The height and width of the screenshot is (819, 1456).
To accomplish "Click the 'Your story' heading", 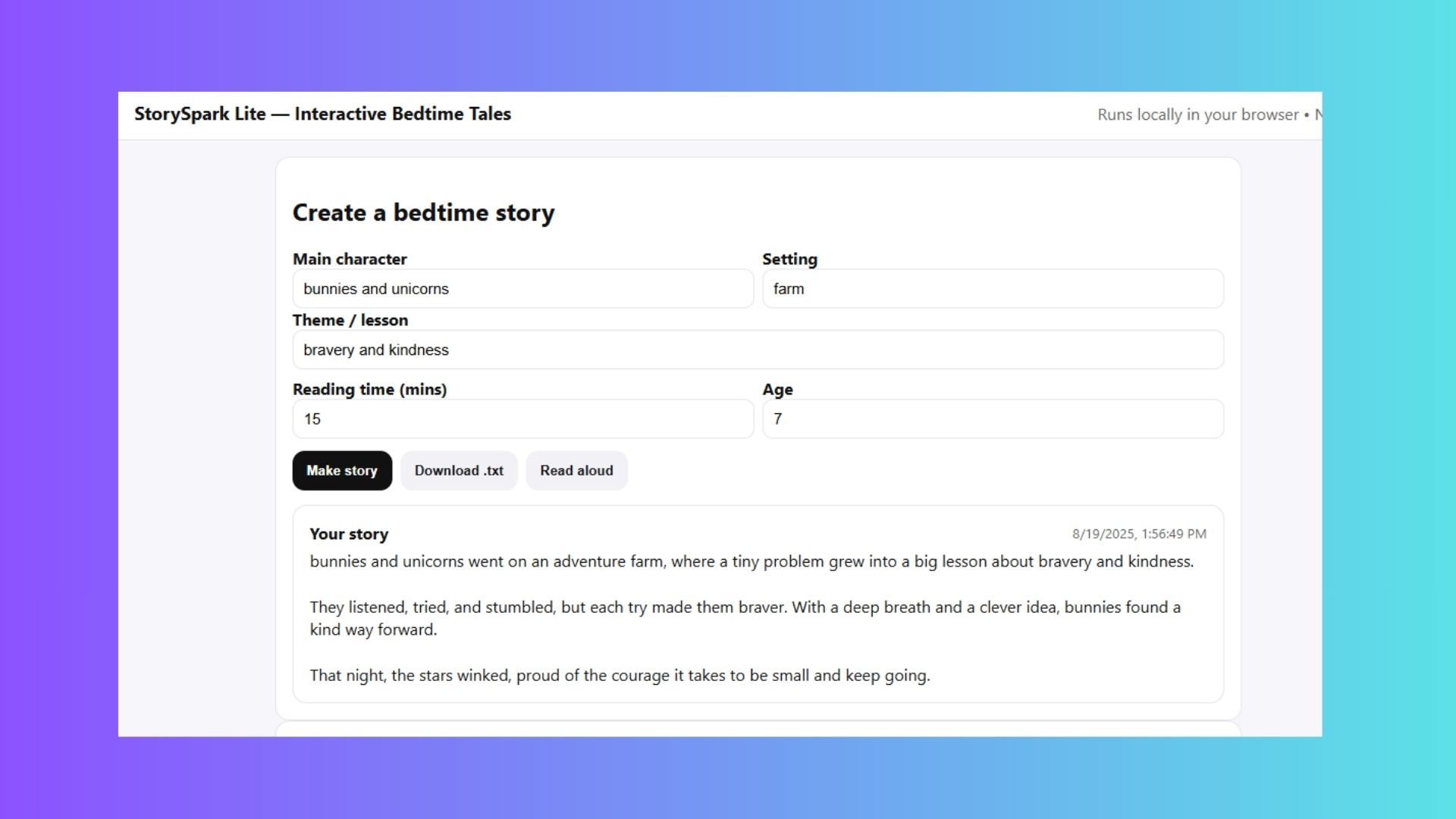I will coord(349,534).
